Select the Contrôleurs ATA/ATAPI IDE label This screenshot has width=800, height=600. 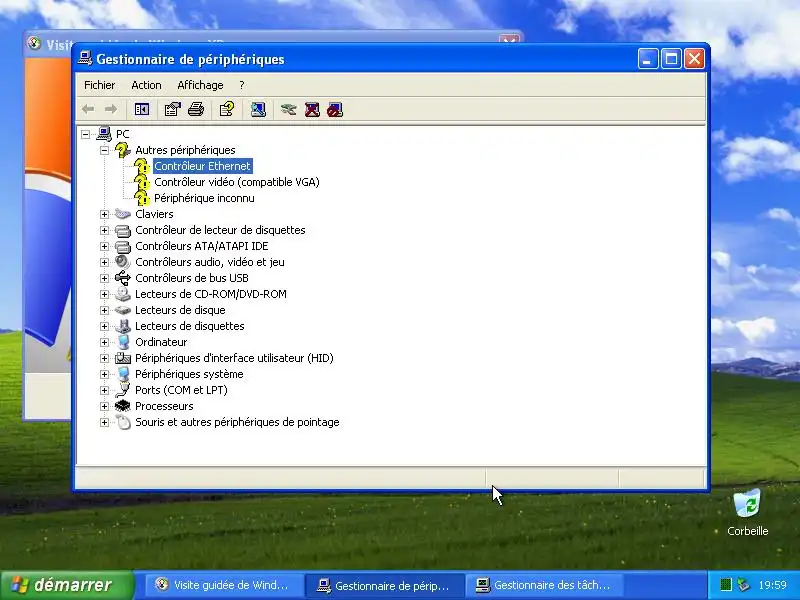(x=202, y=246)
